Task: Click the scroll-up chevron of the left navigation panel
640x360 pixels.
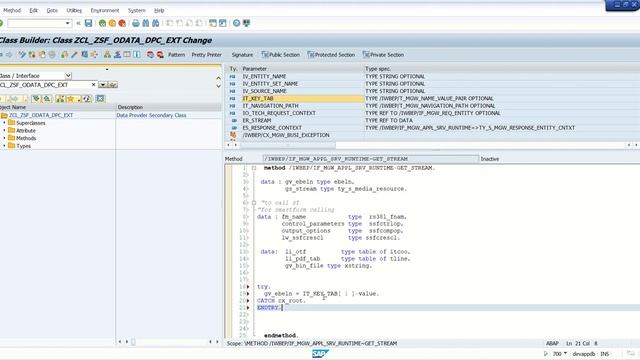Action: point(218,78)
